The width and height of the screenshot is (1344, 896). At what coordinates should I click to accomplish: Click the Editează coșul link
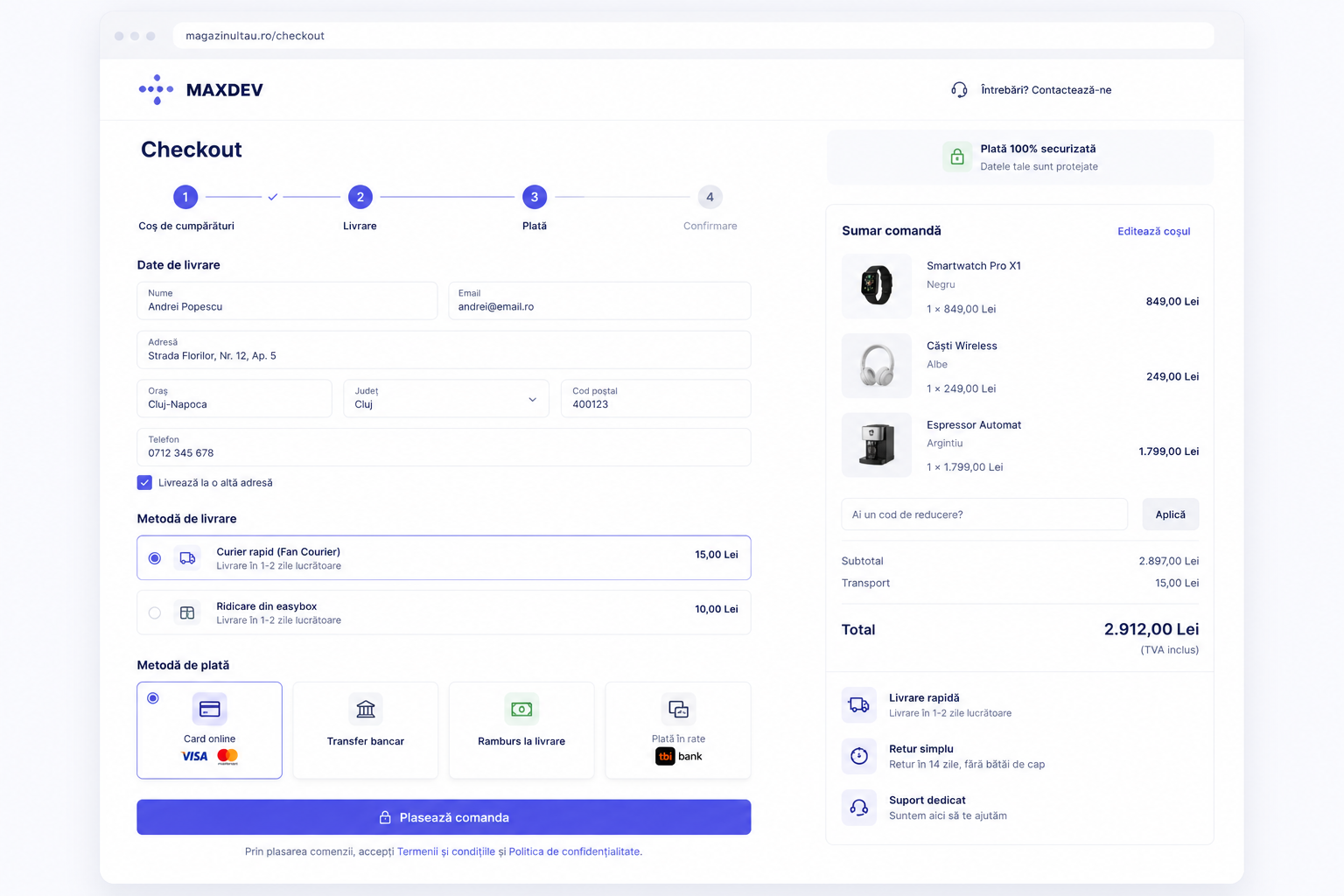(1153, 231)
